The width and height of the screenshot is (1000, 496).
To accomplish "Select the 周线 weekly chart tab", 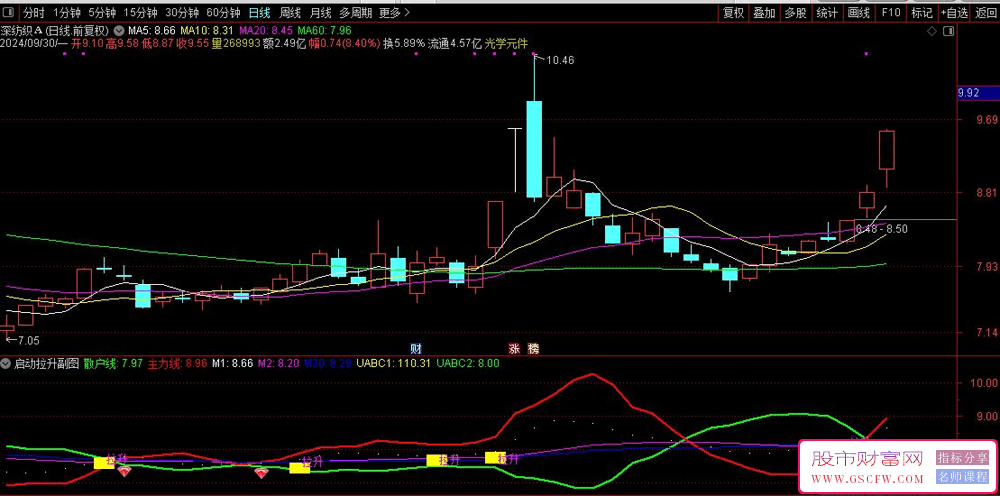I will pos(290,12).
